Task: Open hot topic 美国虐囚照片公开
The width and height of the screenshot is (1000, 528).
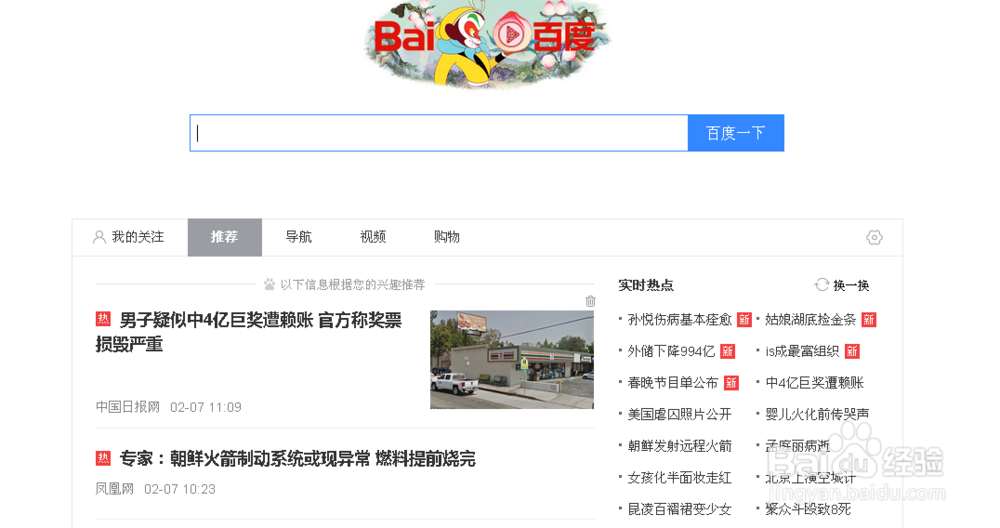Action: pyautogui.click(x=680, y=414)
